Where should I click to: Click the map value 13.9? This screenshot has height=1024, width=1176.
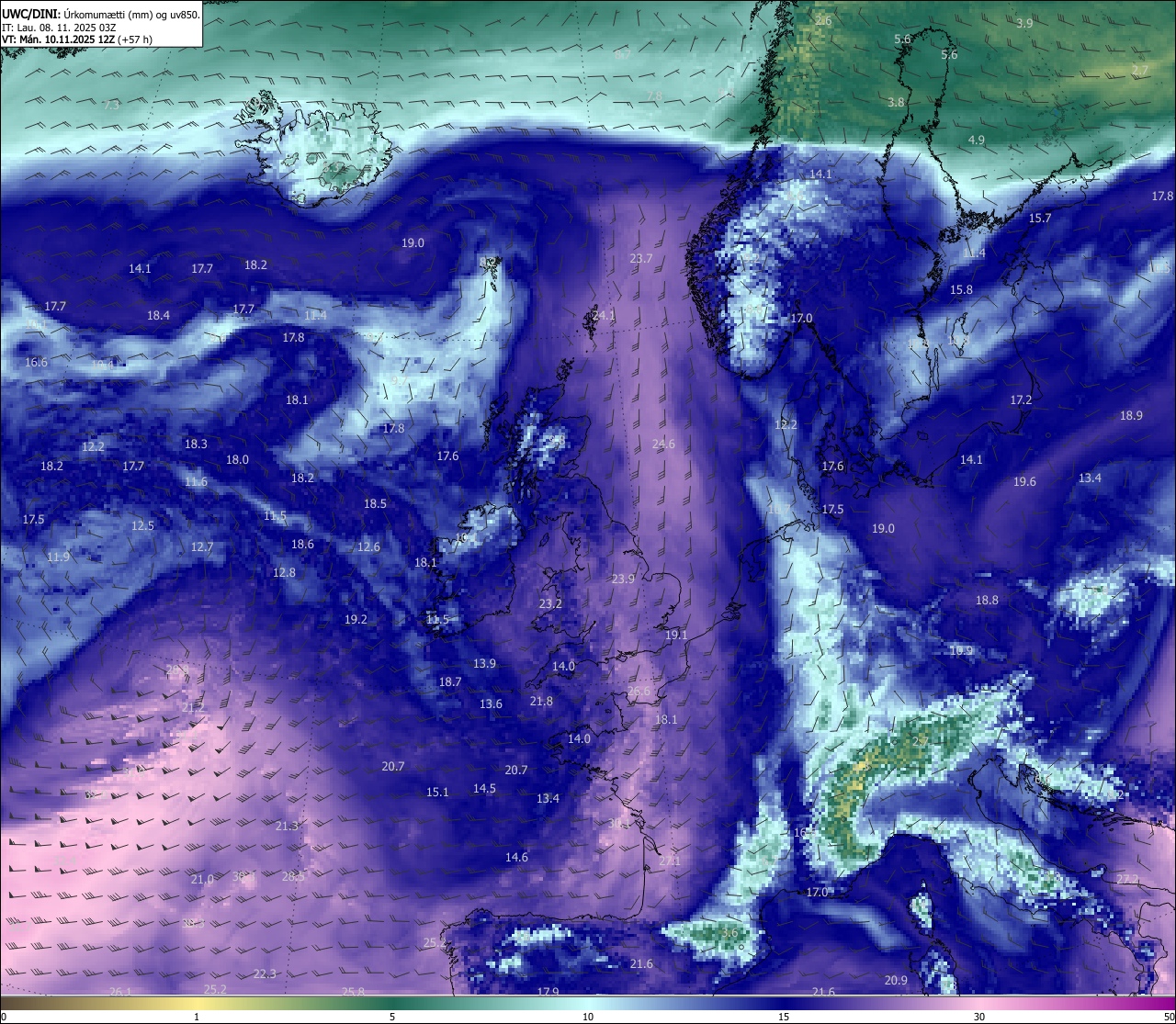click(484, 663)
